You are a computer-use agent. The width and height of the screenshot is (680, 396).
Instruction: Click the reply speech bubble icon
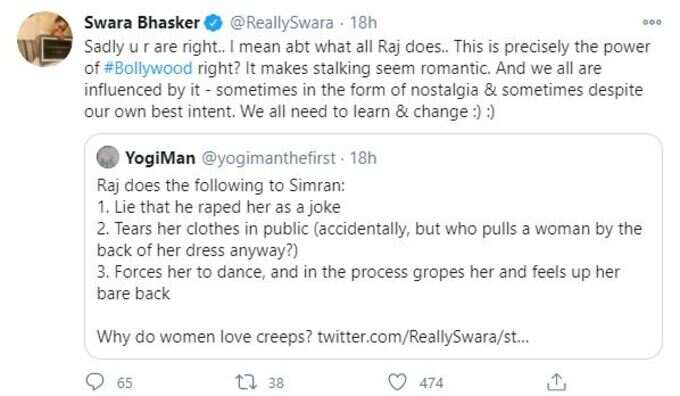[x=95, y=382]
